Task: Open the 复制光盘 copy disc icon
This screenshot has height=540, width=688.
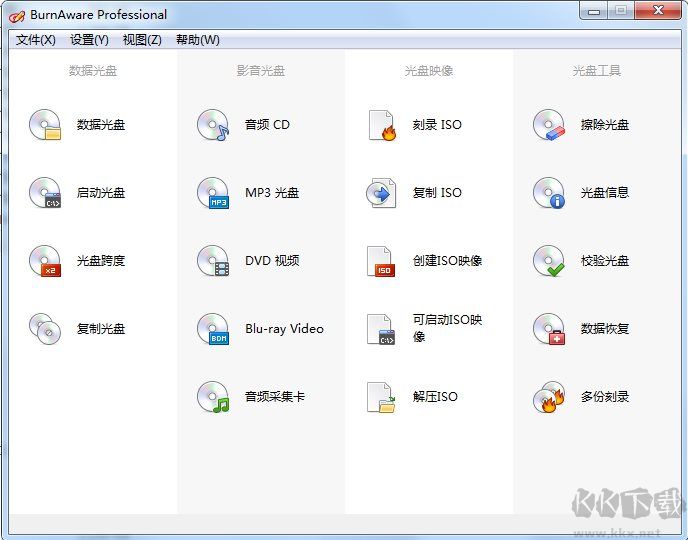Action: tap(45, 329)
